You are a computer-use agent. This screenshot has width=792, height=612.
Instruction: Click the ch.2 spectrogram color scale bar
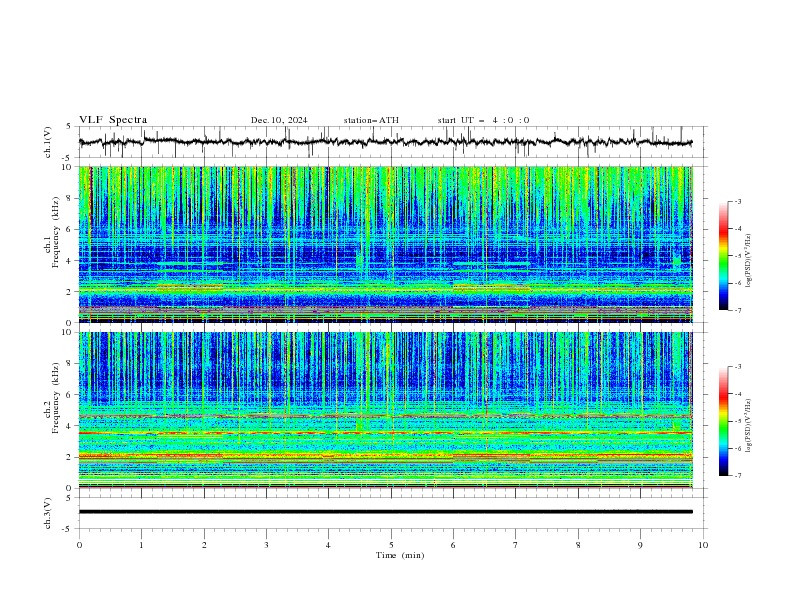(x=724, y=421)
